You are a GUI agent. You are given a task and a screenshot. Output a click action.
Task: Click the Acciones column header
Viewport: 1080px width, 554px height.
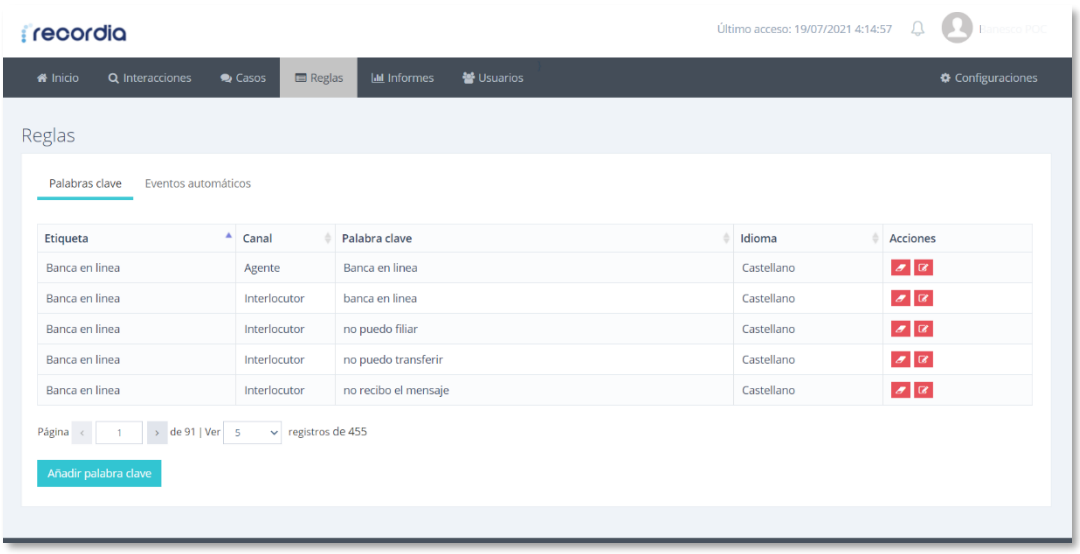tap(957, 238)
